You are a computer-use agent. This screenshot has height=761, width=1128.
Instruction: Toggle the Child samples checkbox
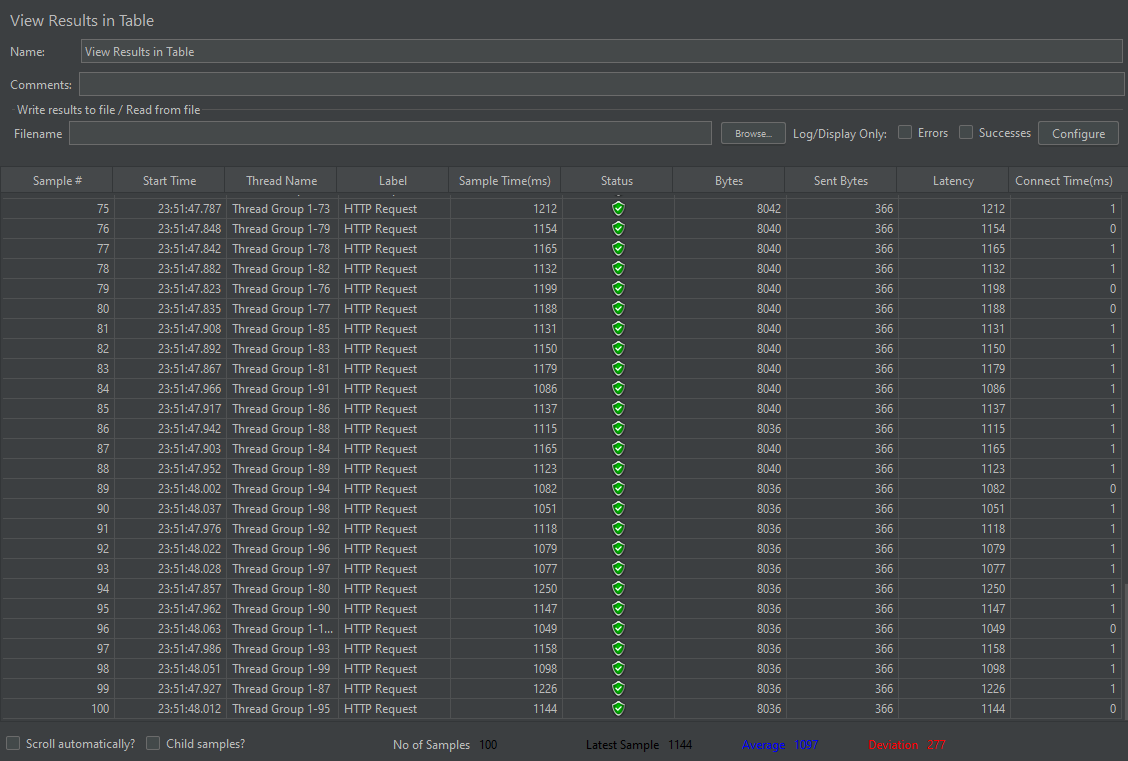tap(153, 743)
